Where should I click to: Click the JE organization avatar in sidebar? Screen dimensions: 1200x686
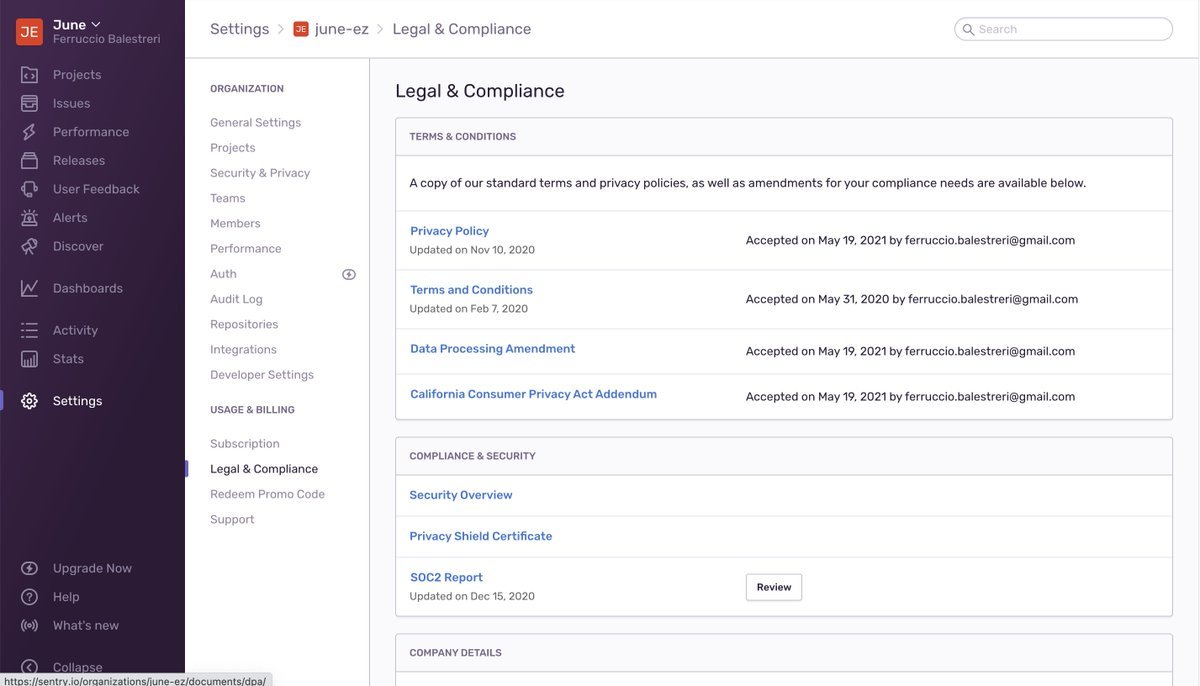pos(29,32)
